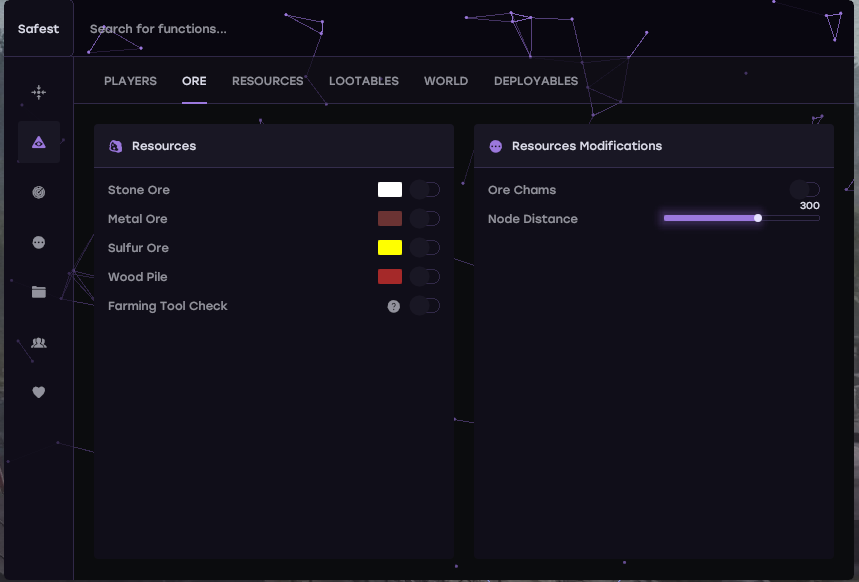Screen dimensions: 859x582
Task: Select the purple eye triangle sidebar icon
Action: pyautogui.click(x=39, y=143)
